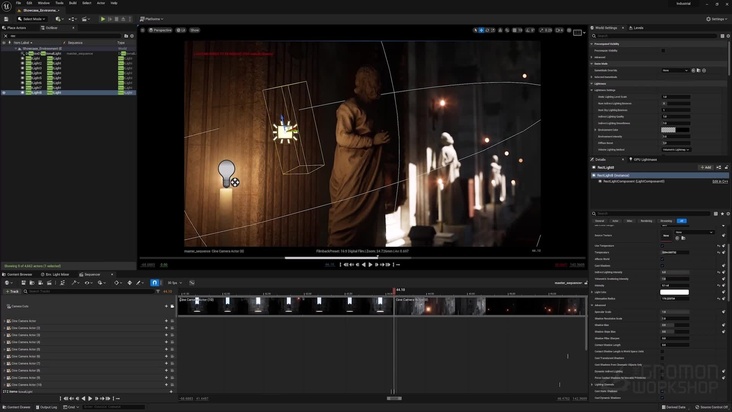Click the Details favorites star icon
The height and width of the screenshot is (412, 732).
tap(722, 214)
